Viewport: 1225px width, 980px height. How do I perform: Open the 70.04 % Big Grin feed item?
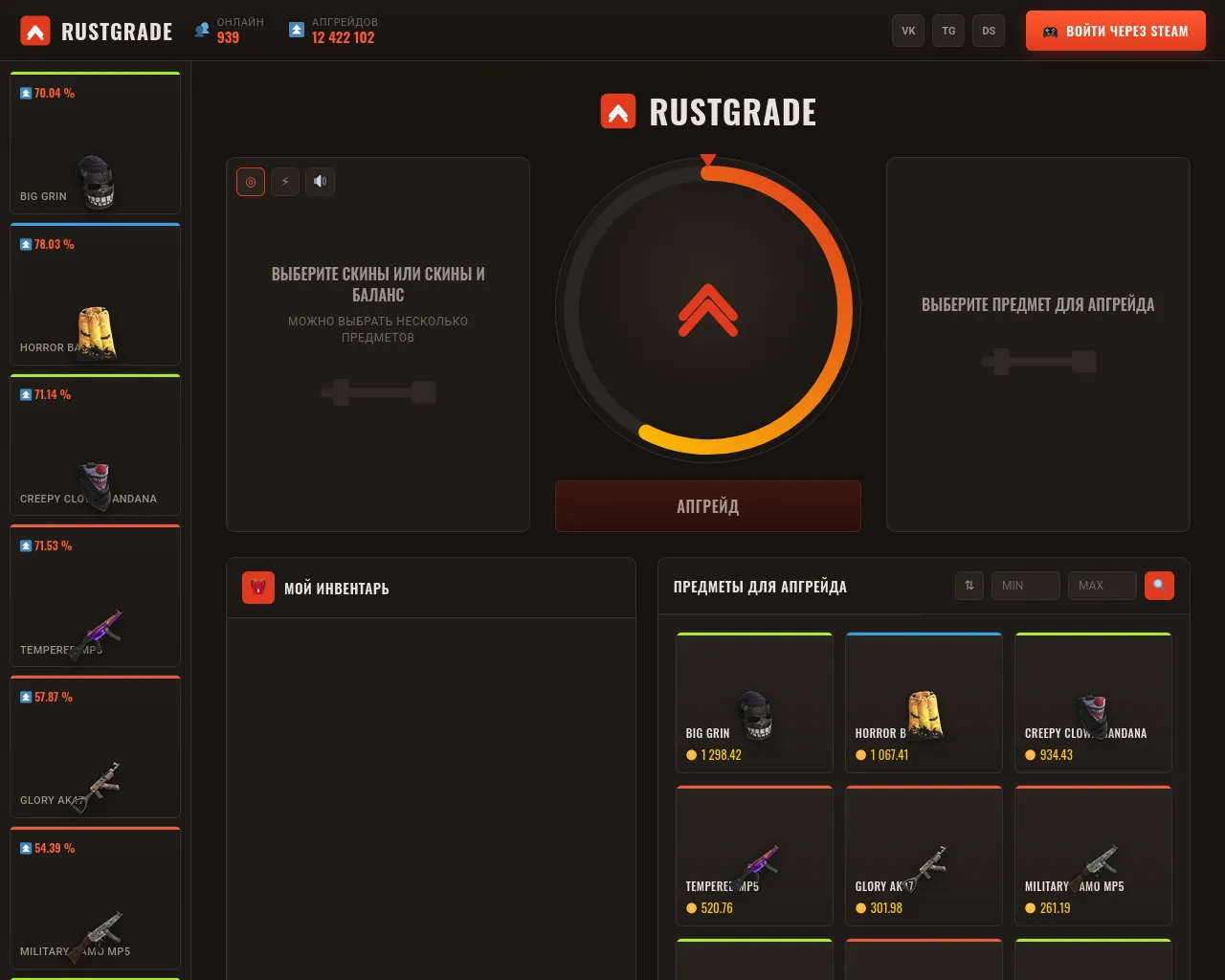pos(95,143)
